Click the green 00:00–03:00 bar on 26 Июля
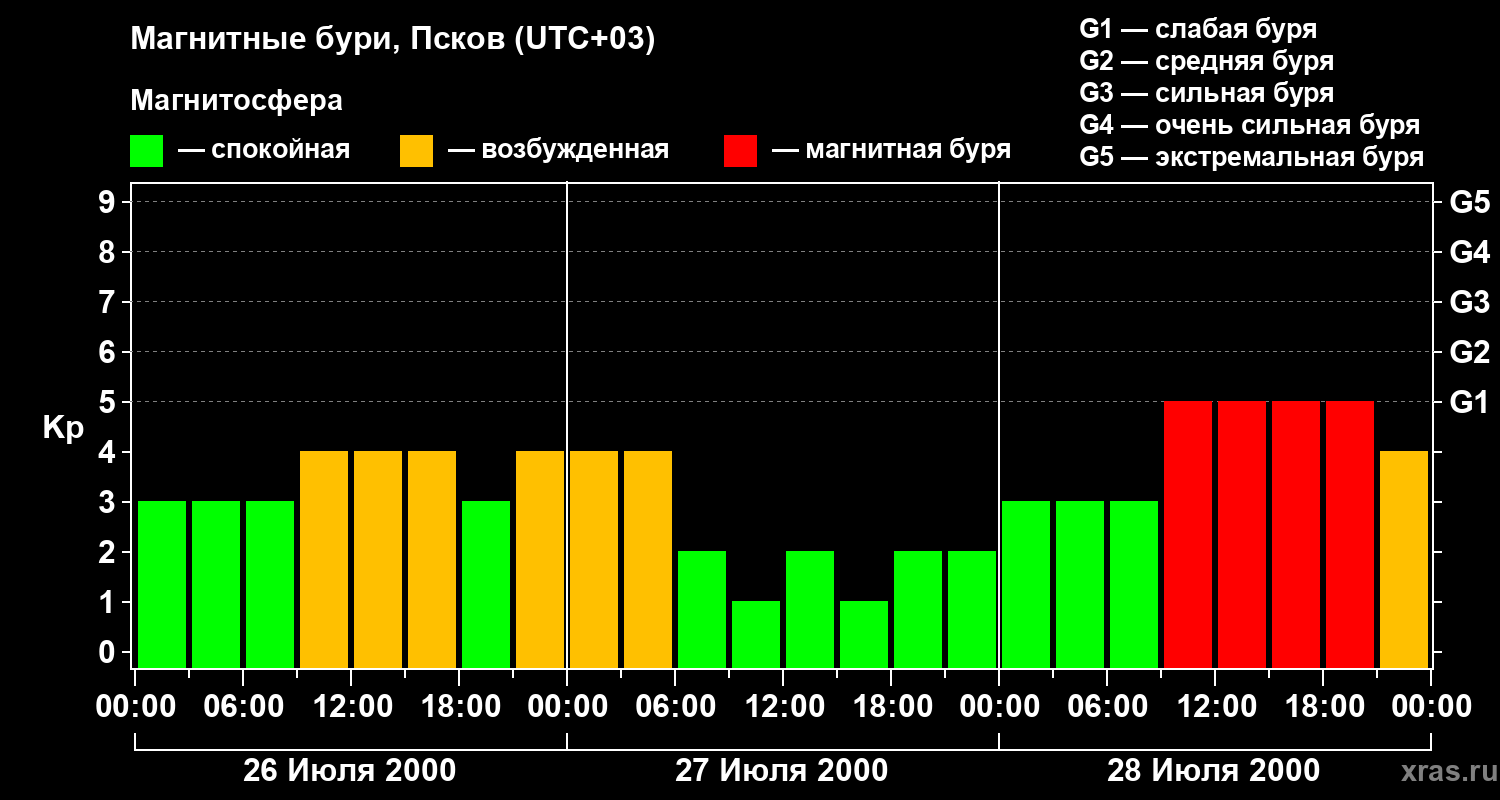Screen dimensions: 1500x800 pos(162,584)
